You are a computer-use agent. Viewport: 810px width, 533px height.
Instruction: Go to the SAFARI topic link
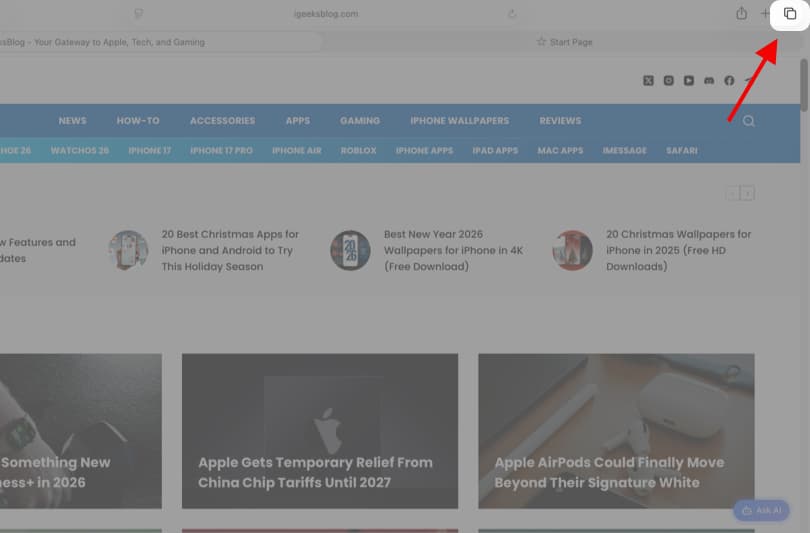coord(682,151)
